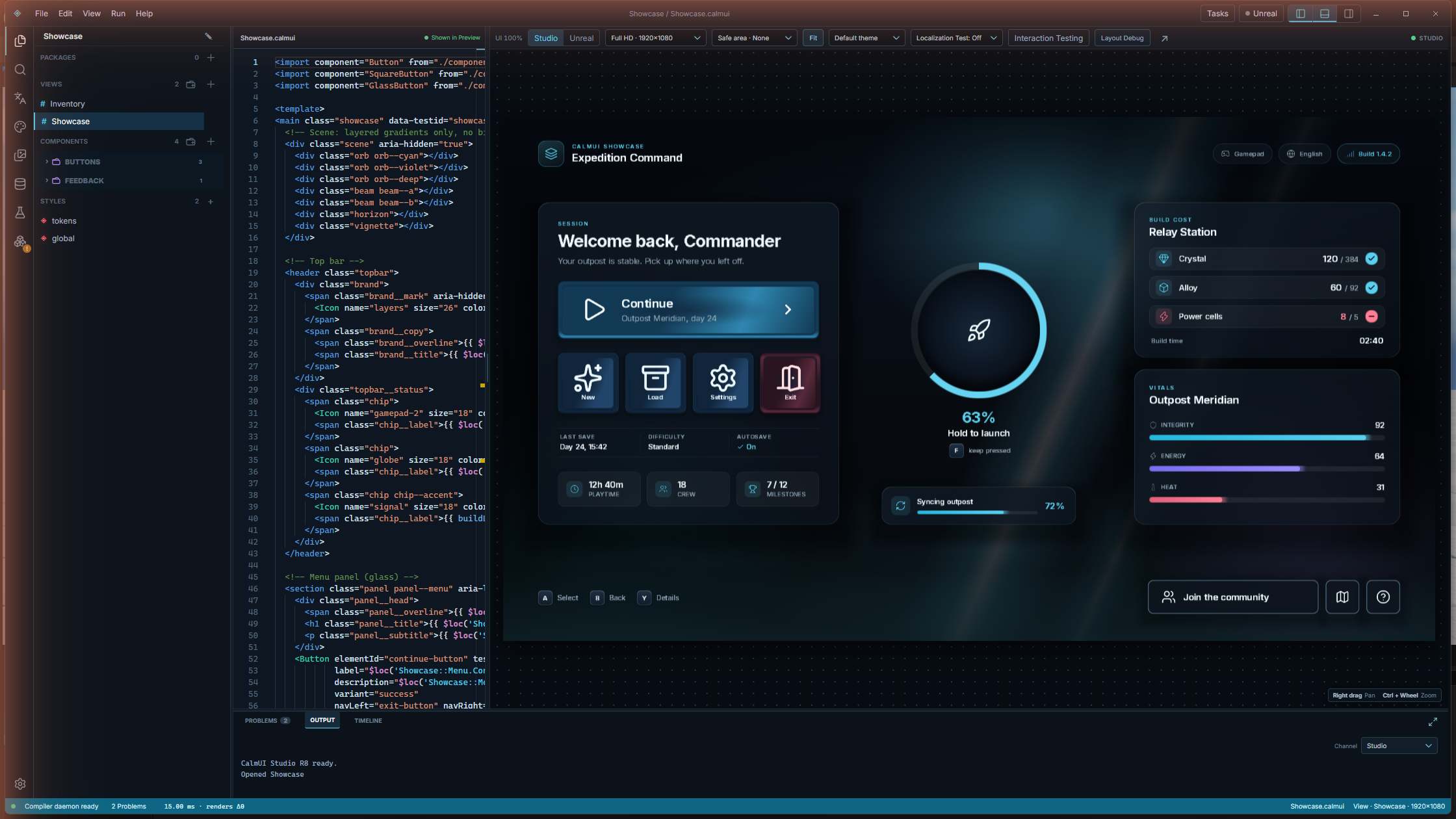Add a new style with plus icon
The width and height of the screenshot is (1456, 819).
211,201
